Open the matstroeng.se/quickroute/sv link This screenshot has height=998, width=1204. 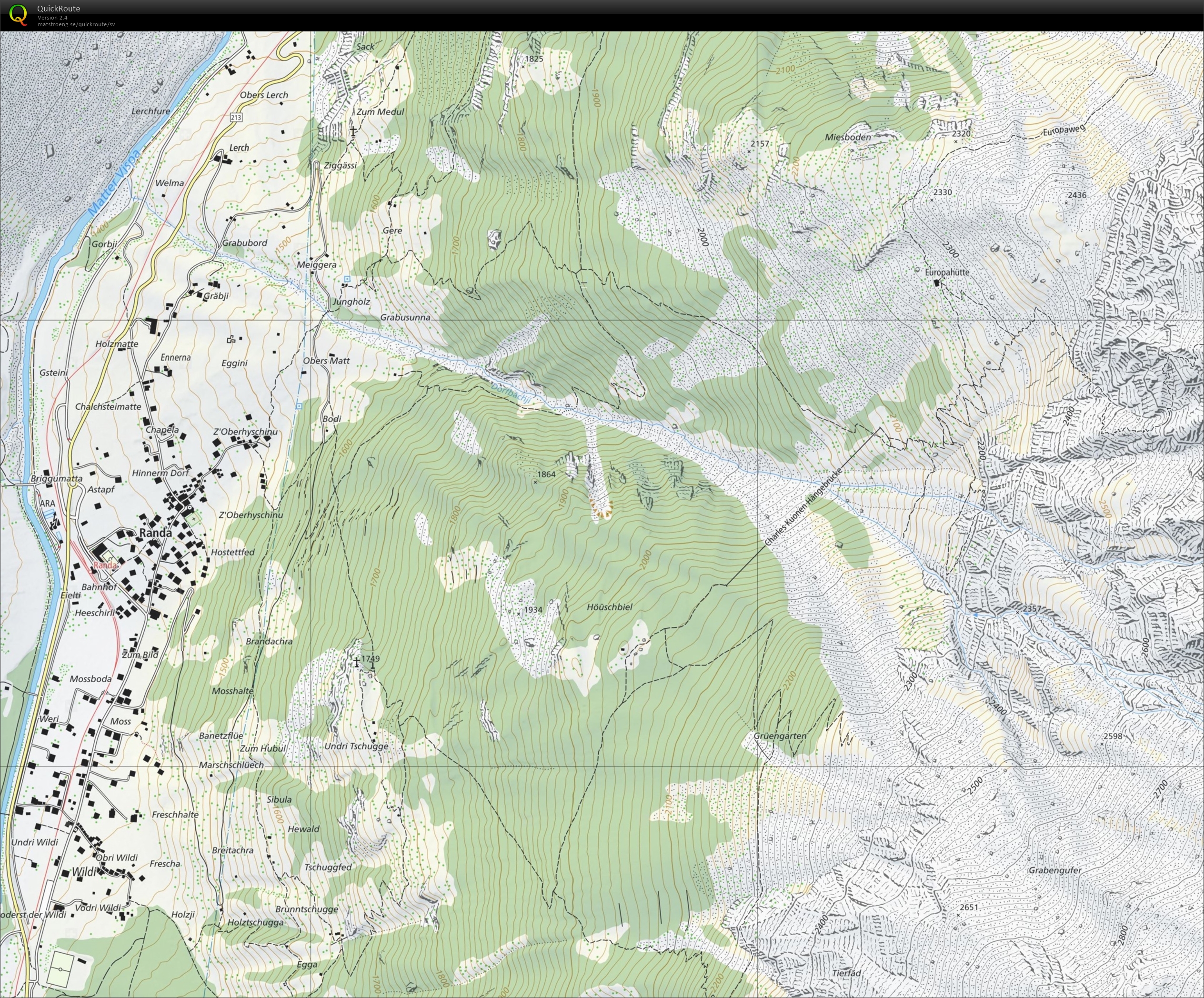point(76,24)
